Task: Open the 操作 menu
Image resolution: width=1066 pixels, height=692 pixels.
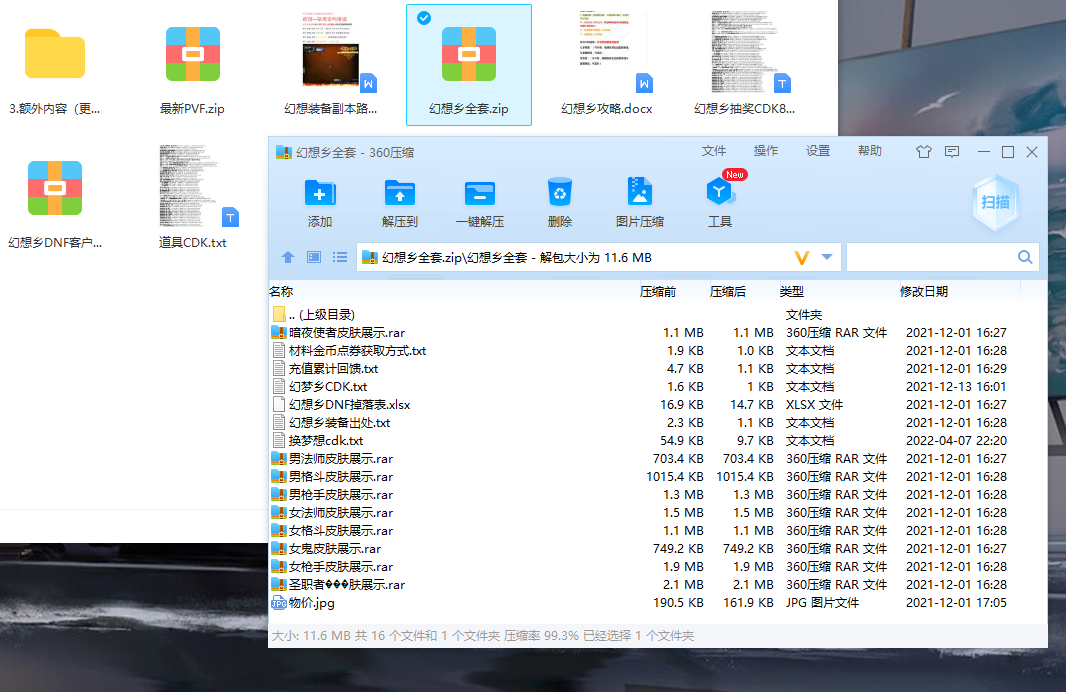Action: [x=766, y=151]
